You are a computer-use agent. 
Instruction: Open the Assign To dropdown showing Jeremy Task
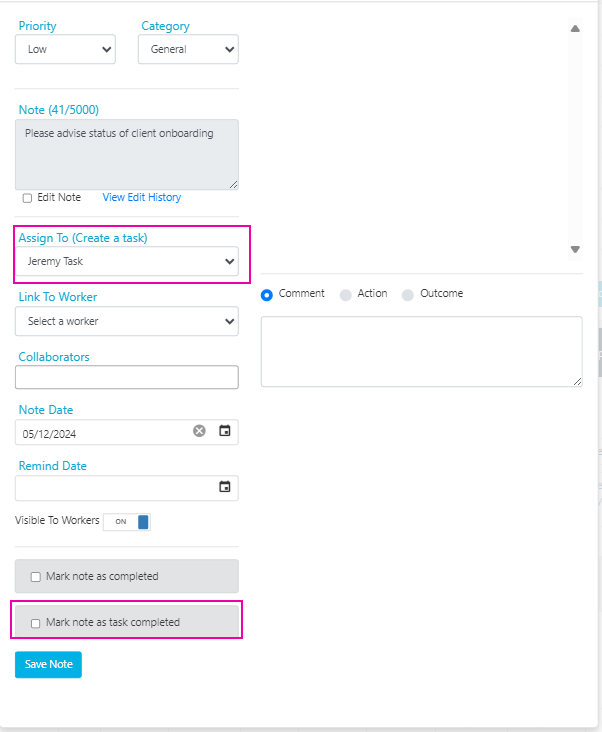[x=126, y=261]
